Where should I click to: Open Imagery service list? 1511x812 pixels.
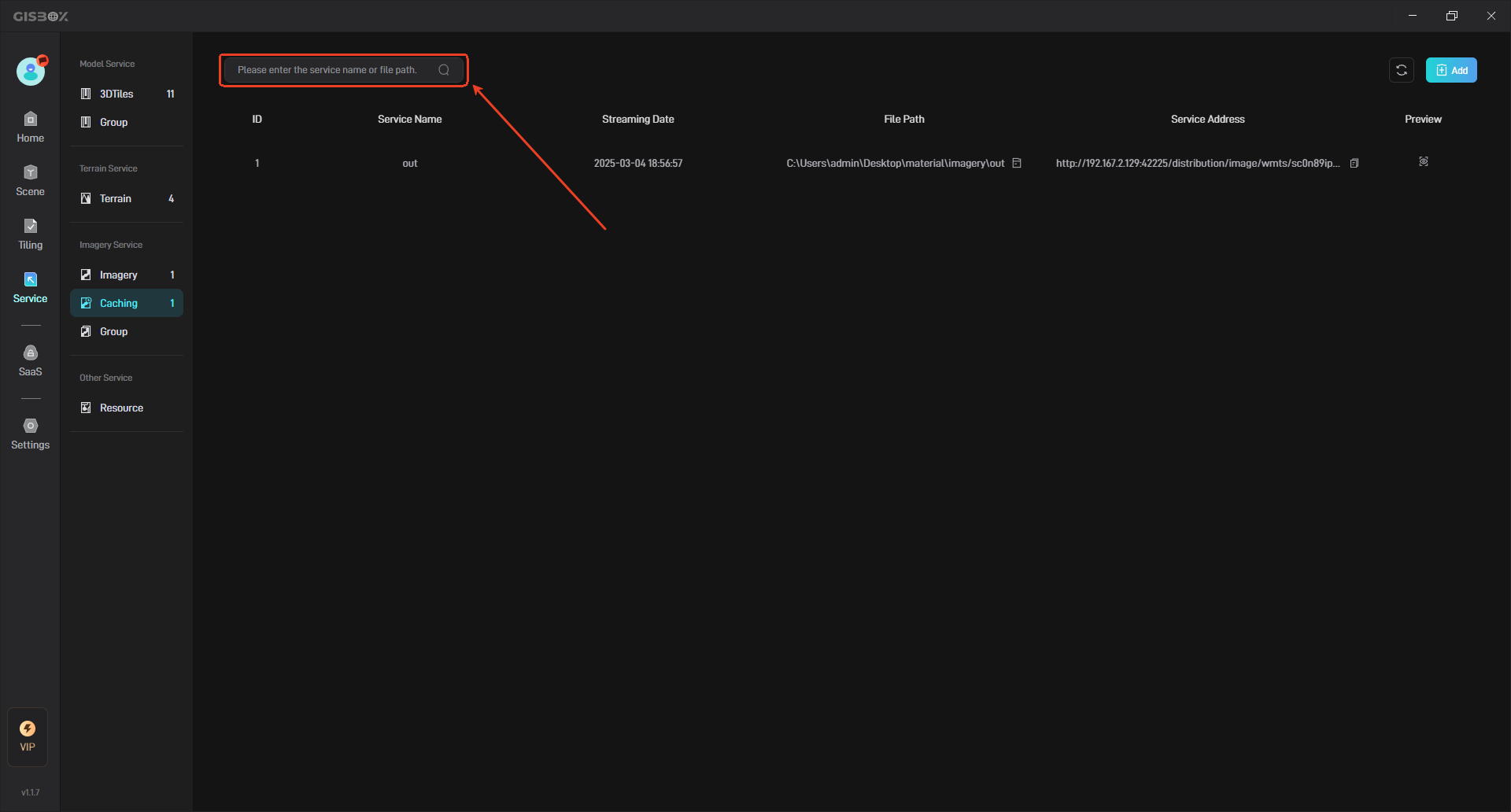tap(127, 275)
